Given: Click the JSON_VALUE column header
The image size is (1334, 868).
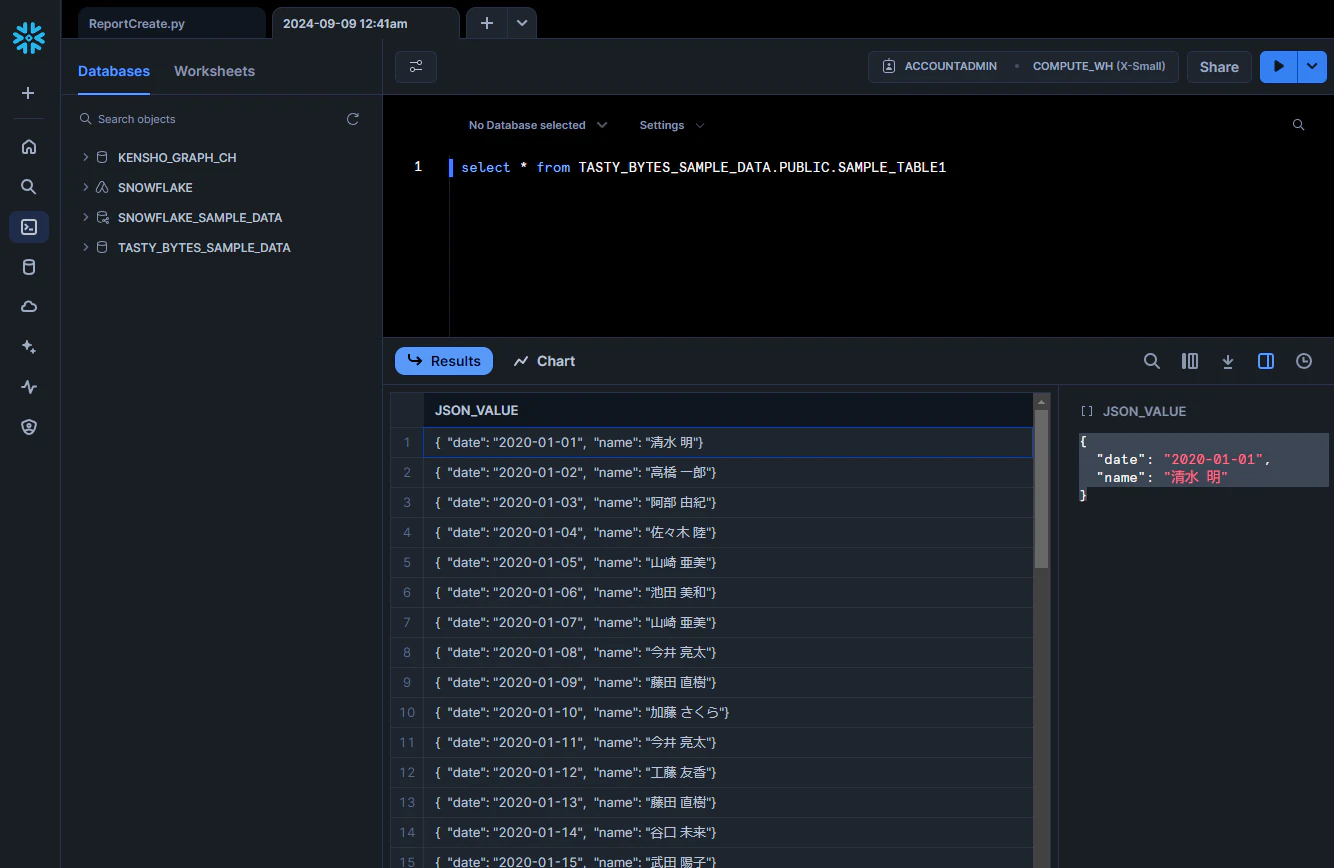Looking at the screenshot, I should point(727,410).
